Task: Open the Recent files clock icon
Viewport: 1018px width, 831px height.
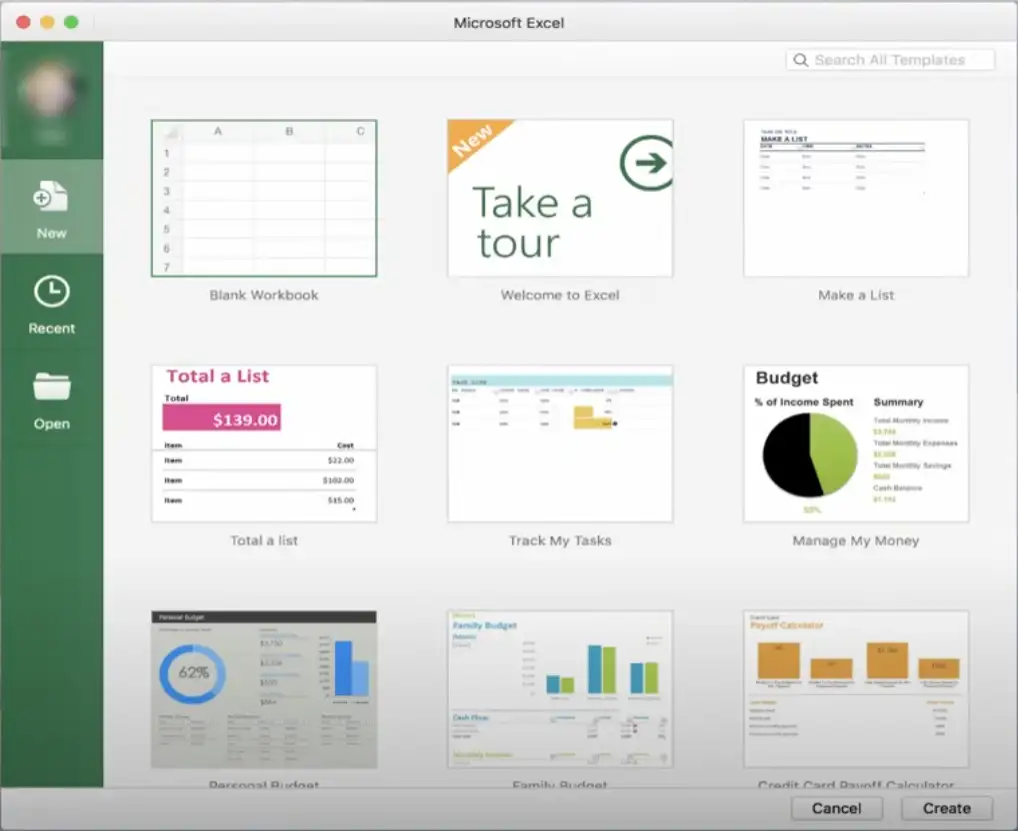Action: [51, 291]
